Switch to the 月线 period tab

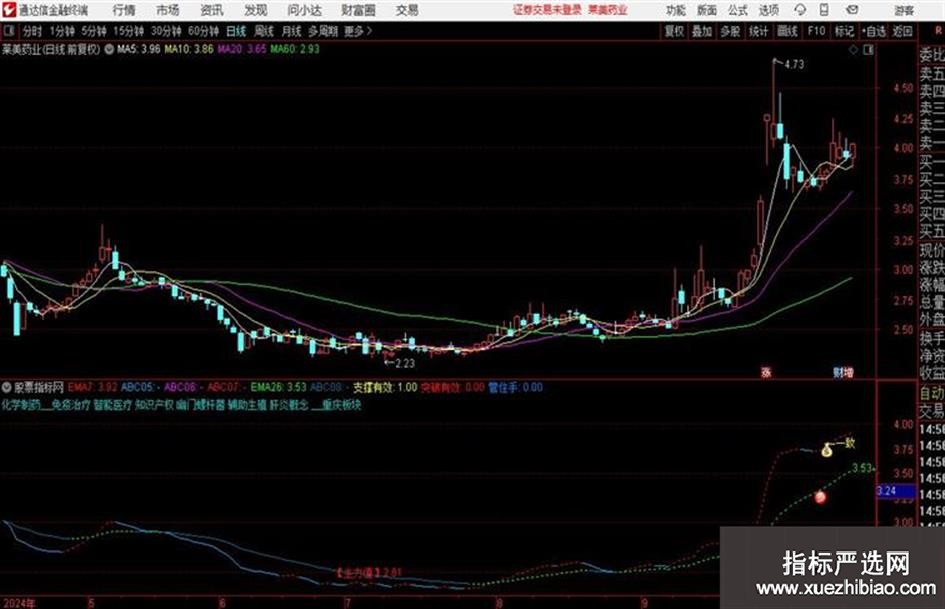coord(292,31)
